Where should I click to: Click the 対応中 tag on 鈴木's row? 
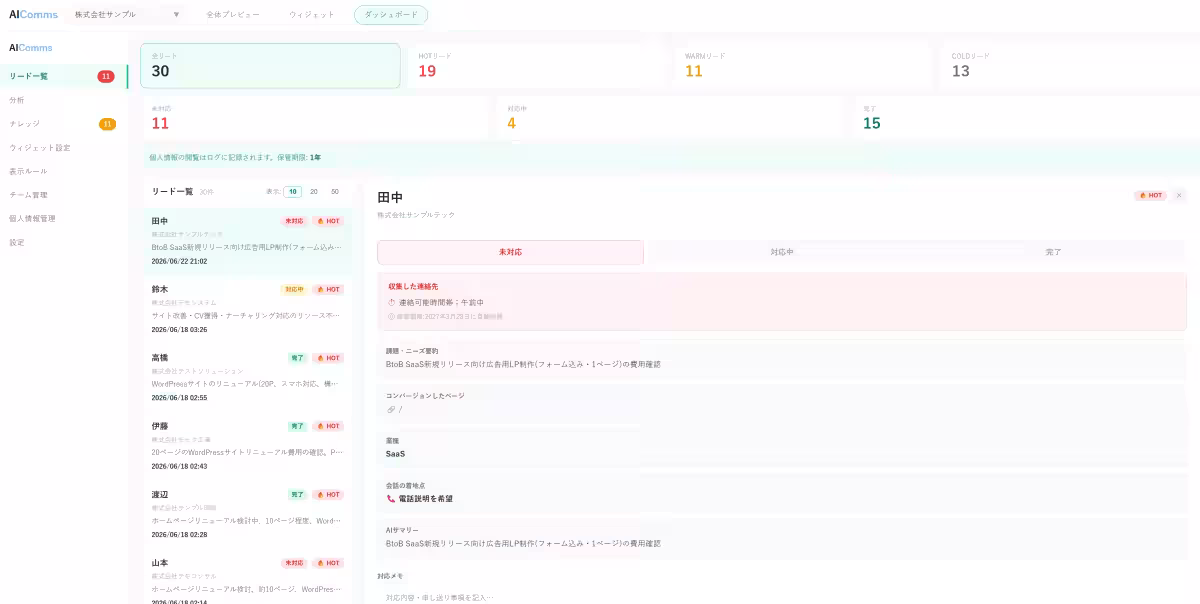click(x=294, y=289)
